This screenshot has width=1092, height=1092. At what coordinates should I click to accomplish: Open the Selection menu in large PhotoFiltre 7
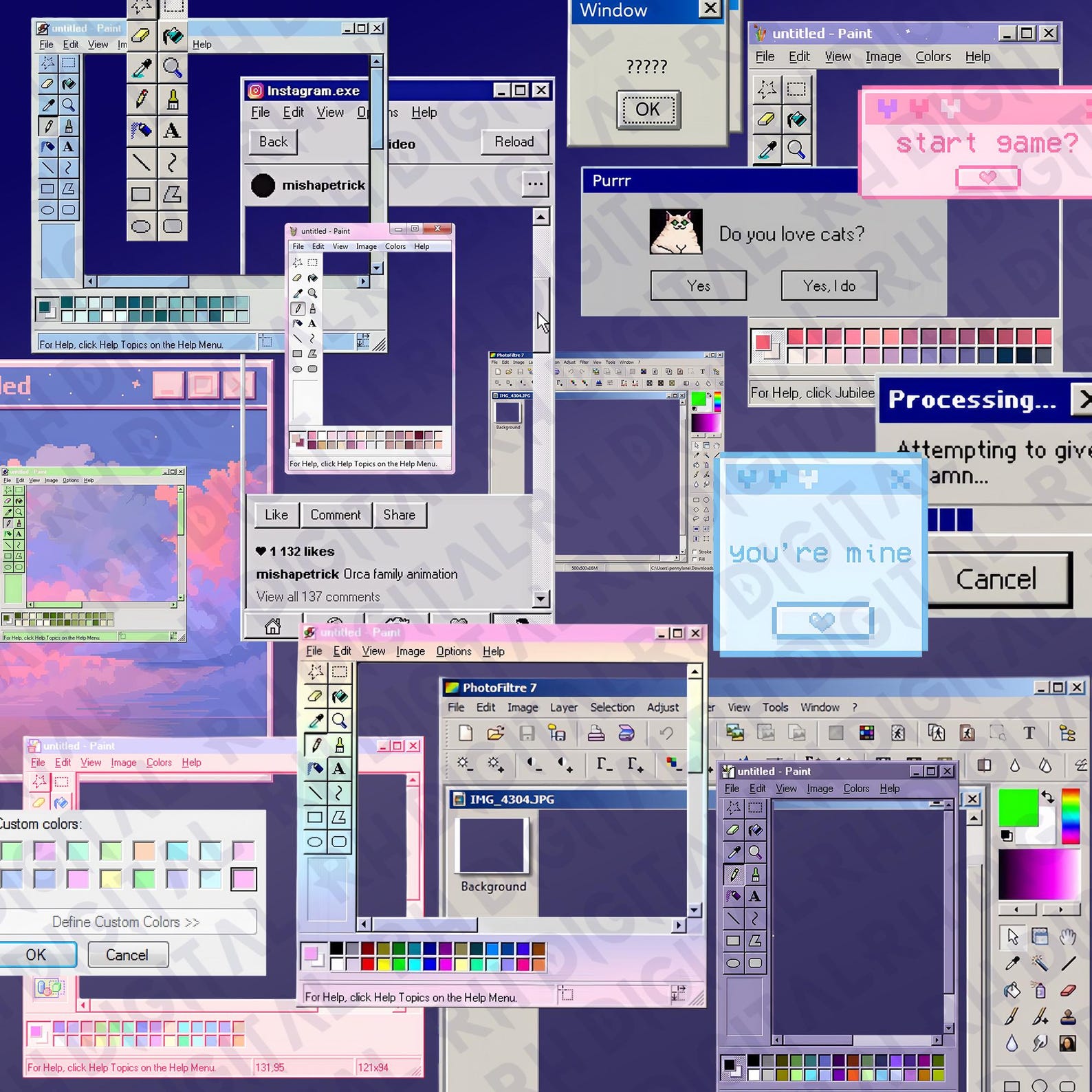[x=612, y=707]
